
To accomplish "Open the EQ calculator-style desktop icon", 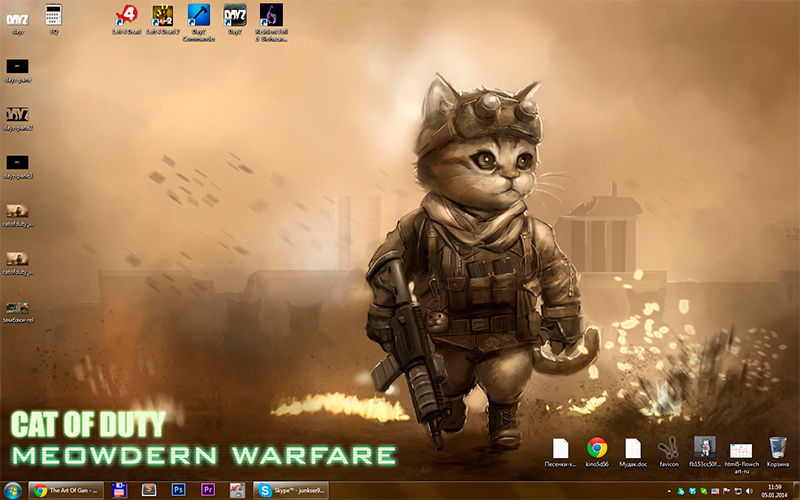I will [x=54, y=19].
